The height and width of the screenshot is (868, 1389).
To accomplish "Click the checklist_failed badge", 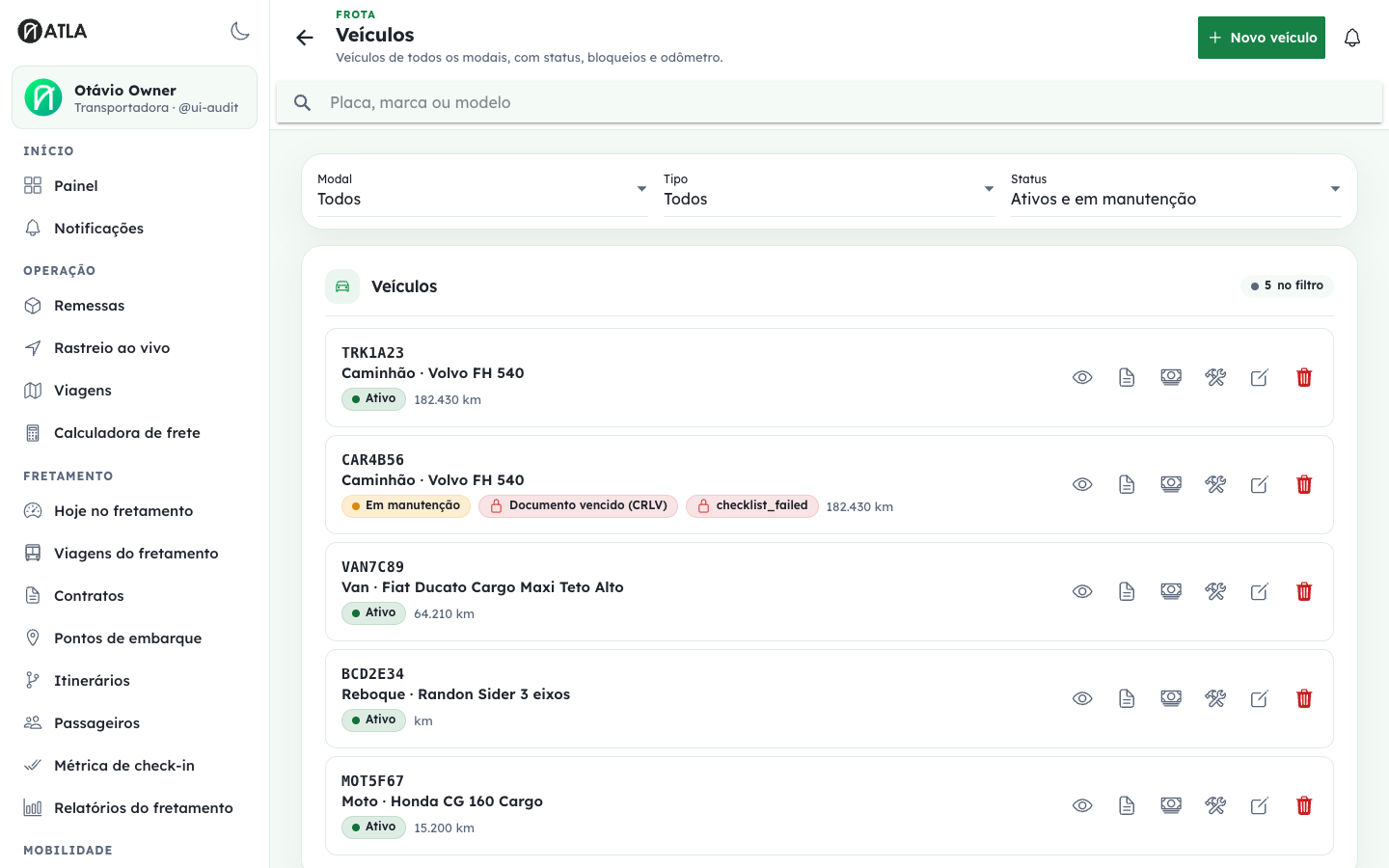I will point(751,506).
